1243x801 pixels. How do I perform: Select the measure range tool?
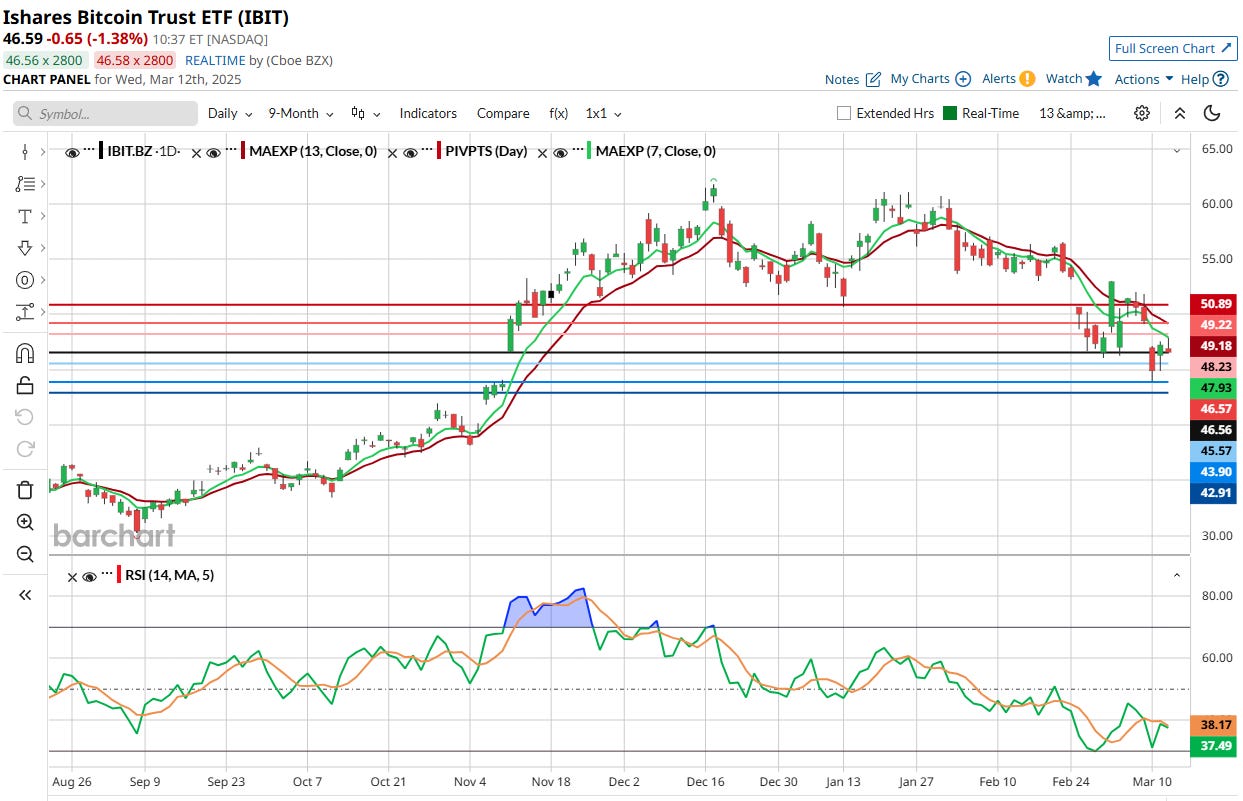coord(25,312)
